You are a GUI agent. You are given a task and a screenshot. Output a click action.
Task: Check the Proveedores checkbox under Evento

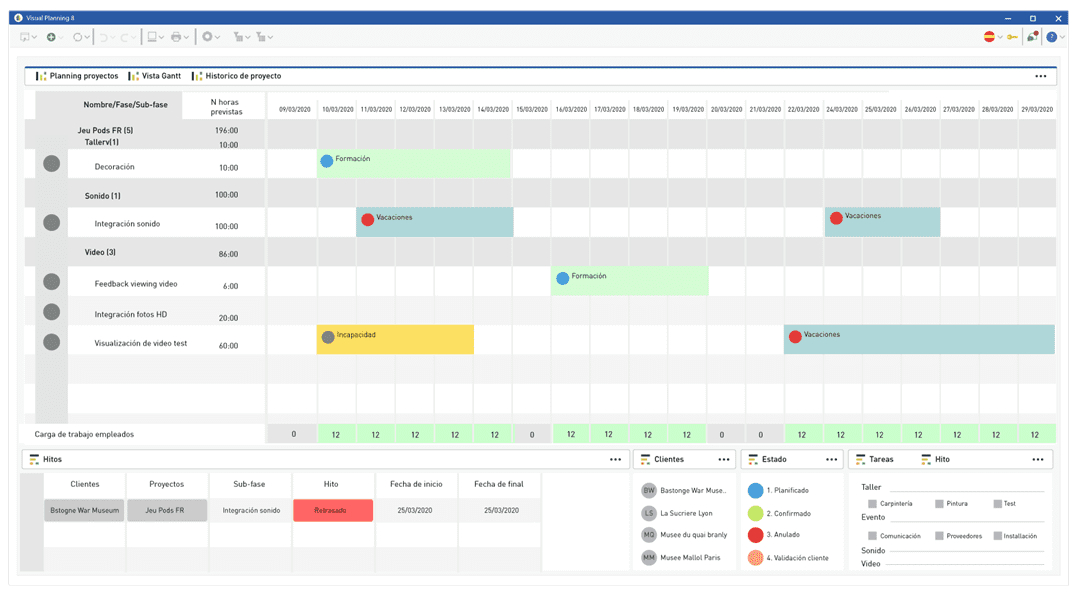coord(939,536)
